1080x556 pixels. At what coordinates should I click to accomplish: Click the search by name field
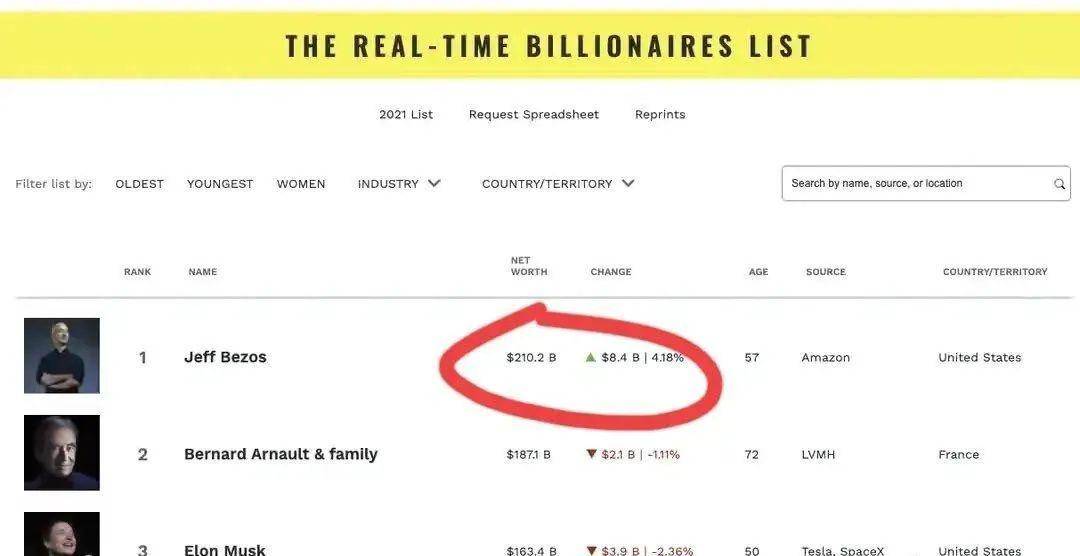[915, 184]
